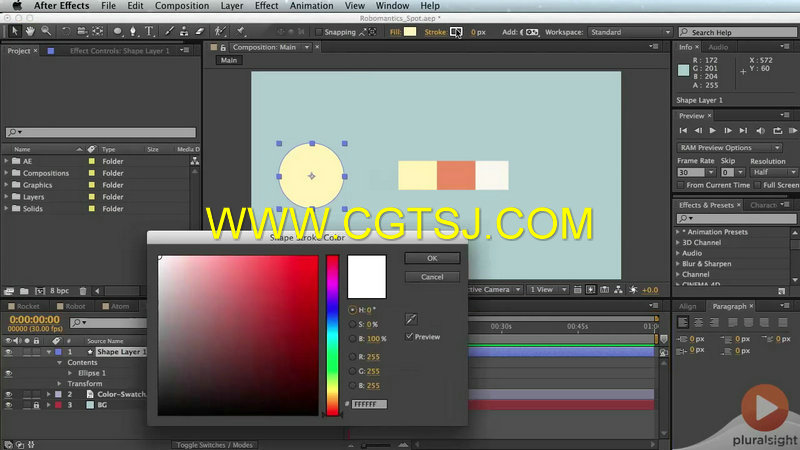
Task: Open the Workspace Standard dropdown
Action: point(630,32)
